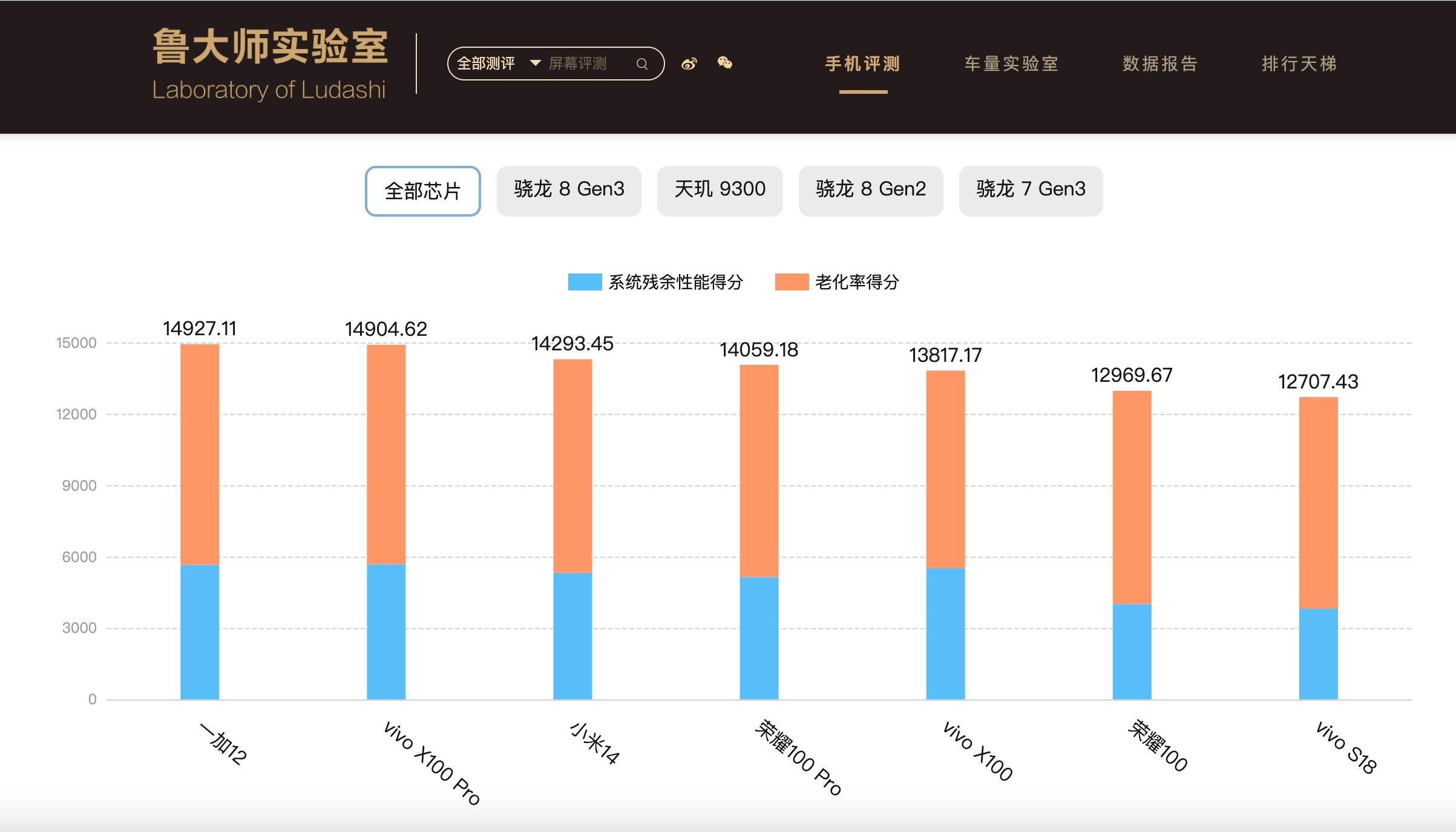Click the blue segment of 荣耀100 bar
Image resolution: width=1456 pixels, height=832 pixels.
point(1132,652)
